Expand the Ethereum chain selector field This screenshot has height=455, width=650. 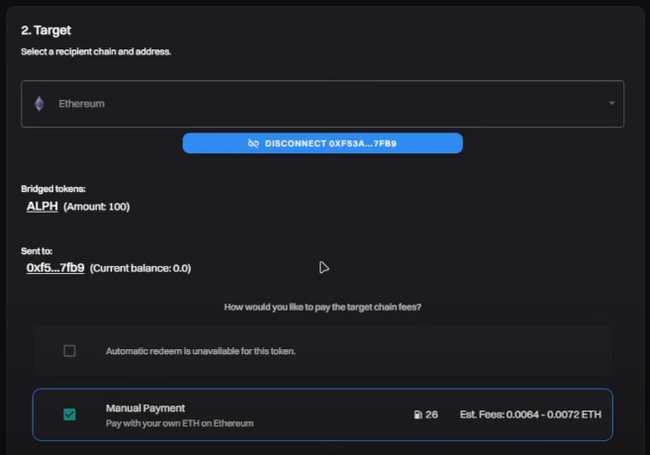(x=322, y=104)
